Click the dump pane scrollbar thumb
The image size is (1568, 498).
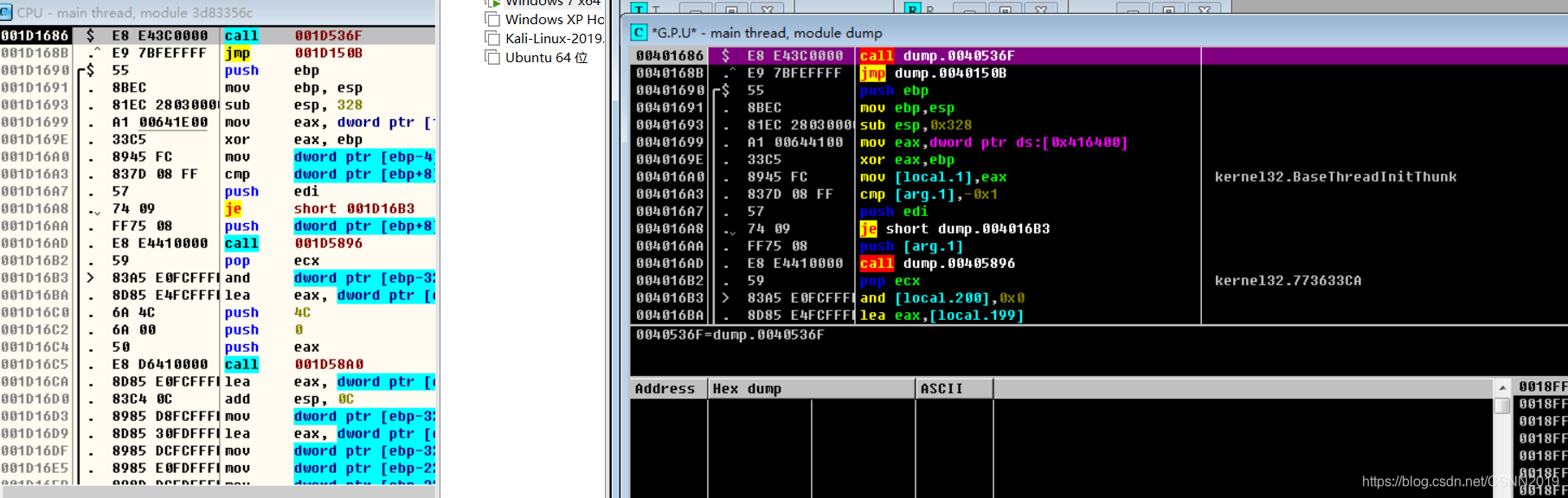[1502, 405]
